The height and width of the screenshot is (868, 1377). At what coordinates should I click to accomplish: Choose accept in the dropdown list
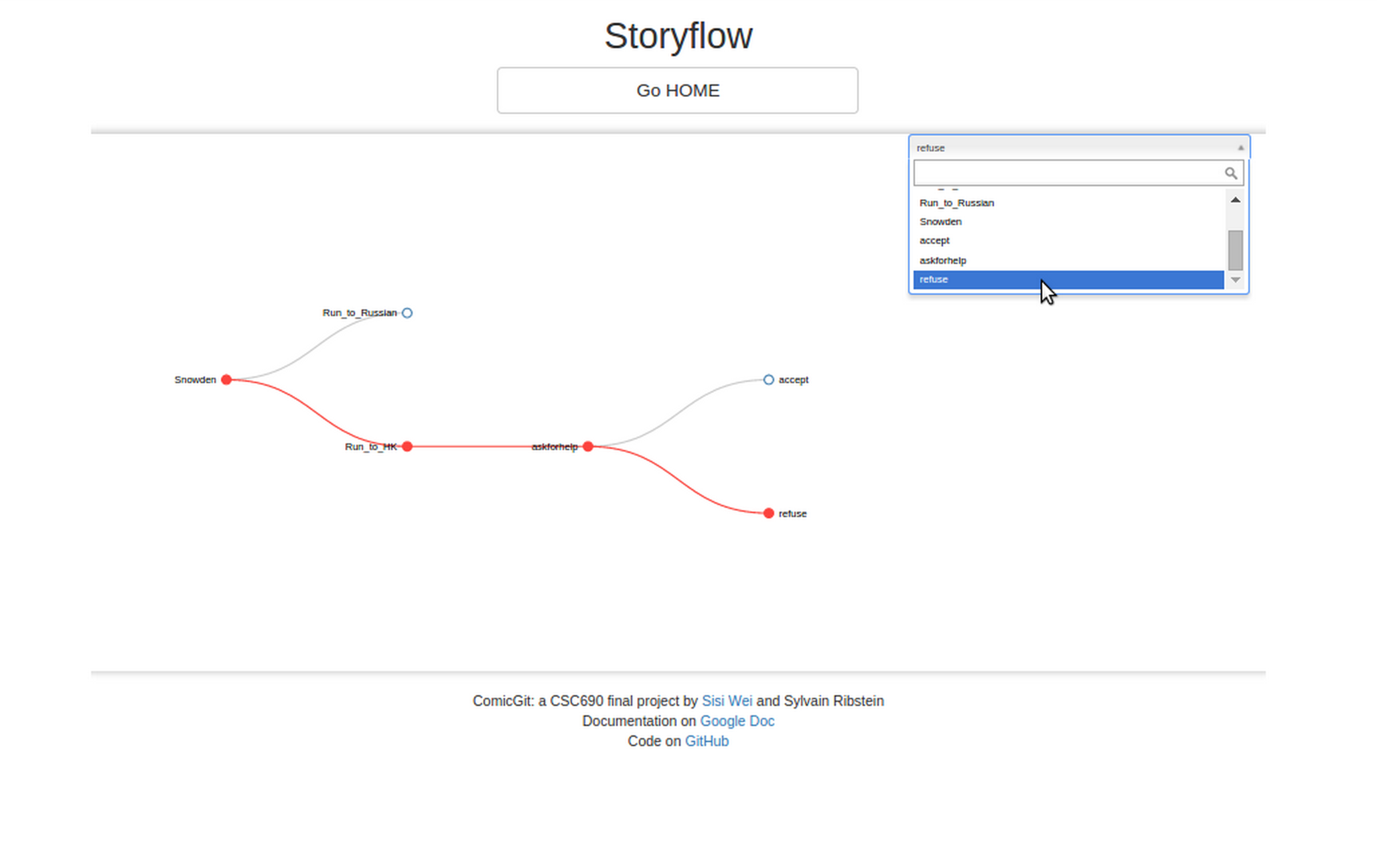click(934, 240)
